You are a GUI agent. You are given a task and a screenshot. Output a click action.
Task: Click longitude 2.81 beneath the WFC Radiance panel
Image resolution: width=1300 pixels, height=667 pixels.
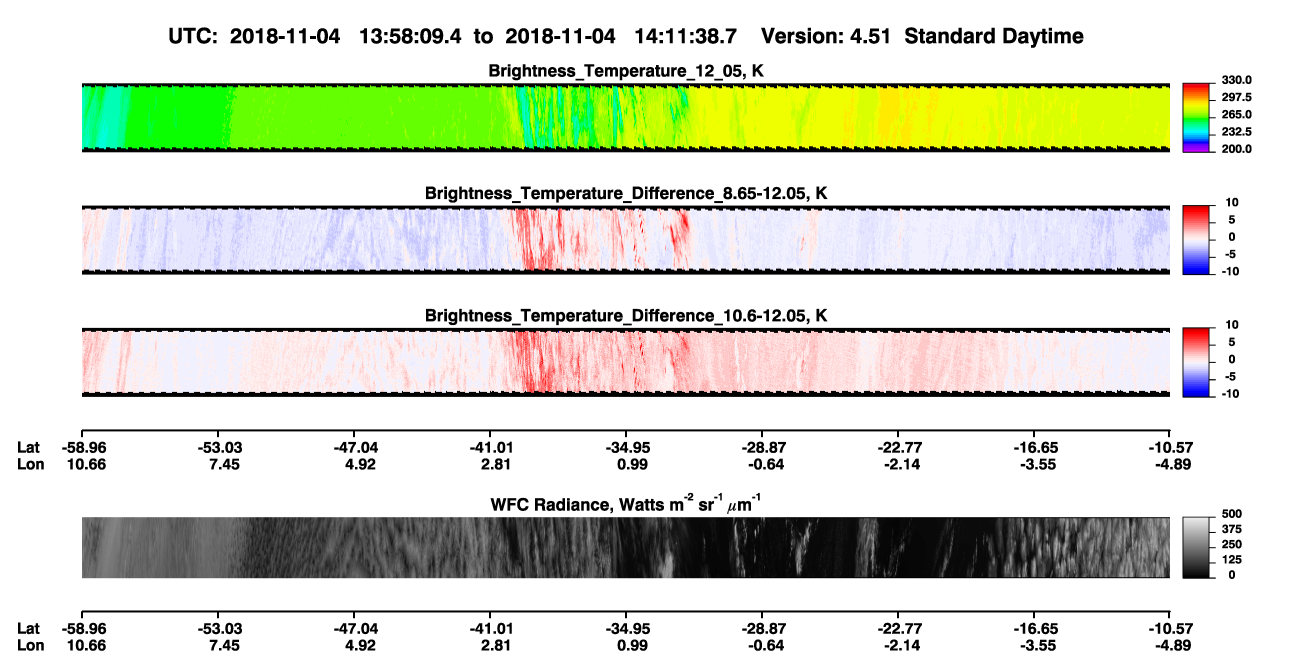tap(496, 644)
